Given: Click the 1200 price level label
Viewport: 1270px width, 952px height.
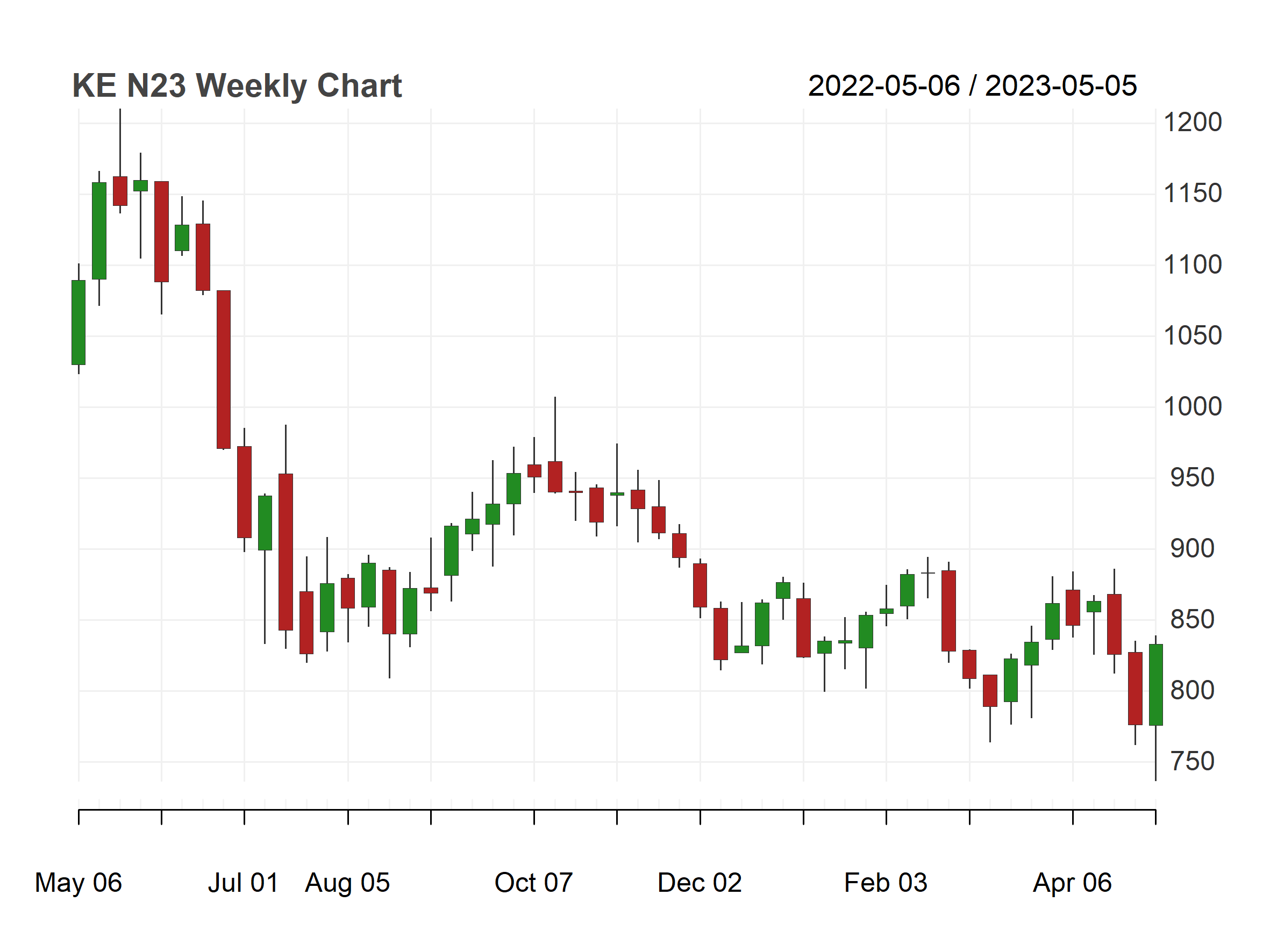Looking at the screenshot, I should [1192, 123].
